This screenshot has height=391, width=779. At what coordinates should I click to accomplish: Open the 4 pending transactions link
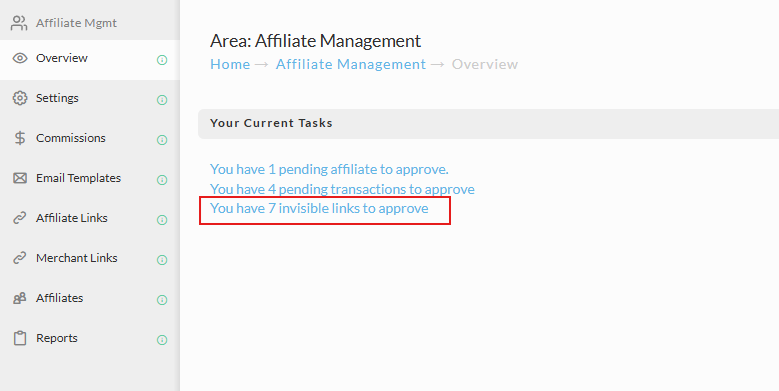tap(342, 189)
